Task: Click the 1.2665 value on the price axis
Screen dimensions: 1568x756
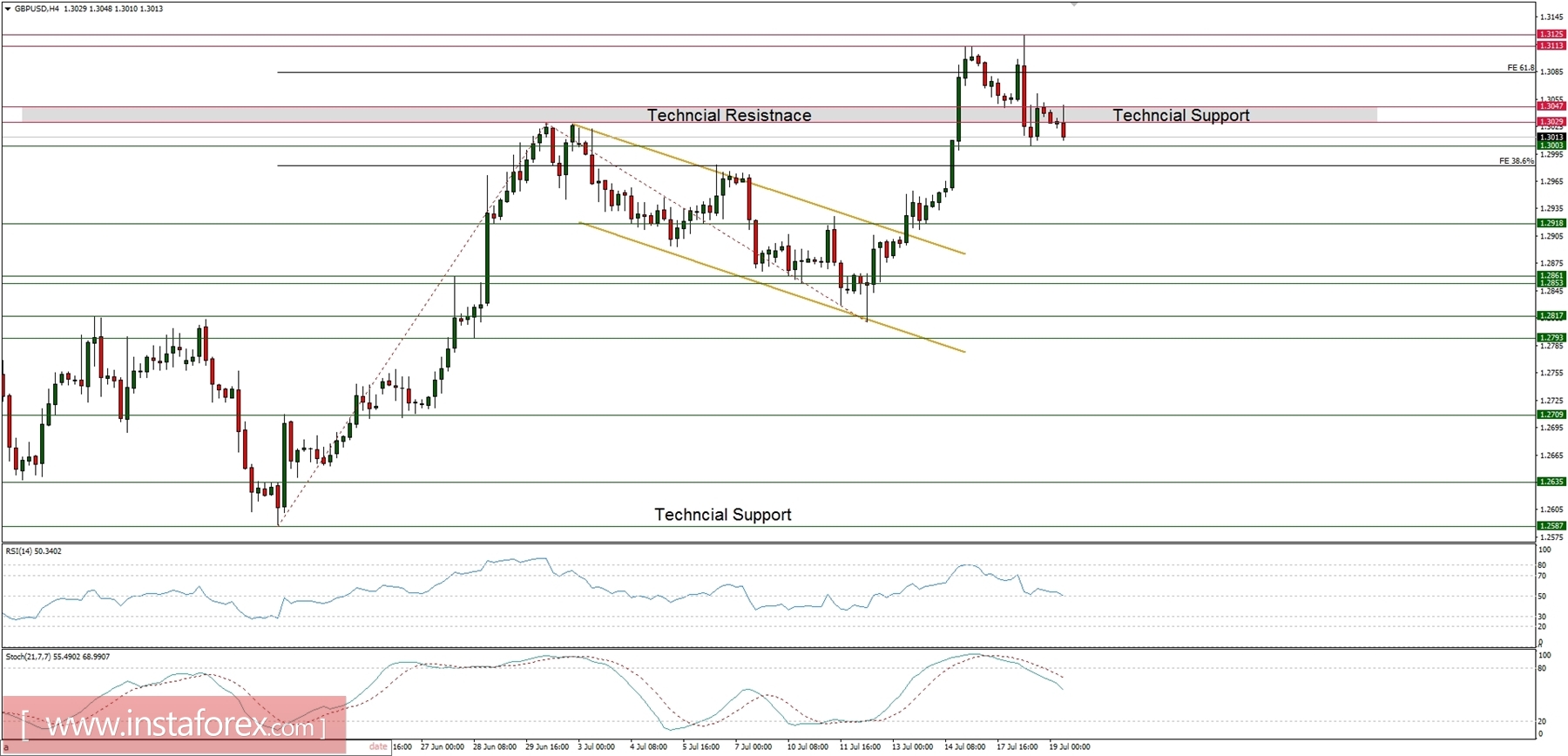Action: (x=1552, y=455)
